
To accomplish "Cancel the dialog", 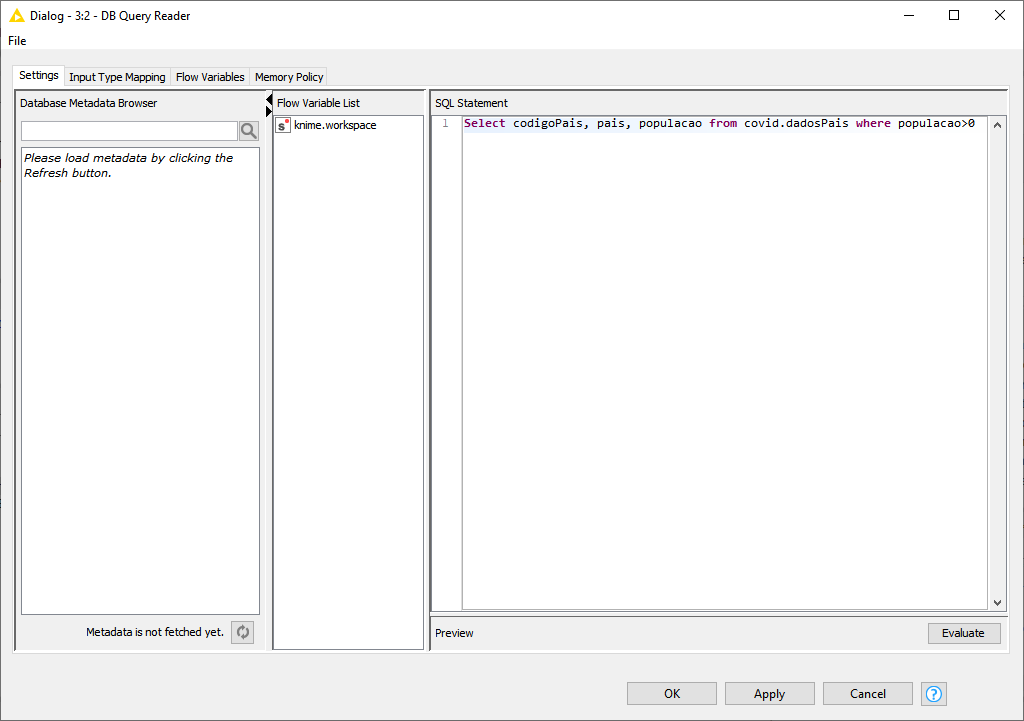I will (867, 694).
